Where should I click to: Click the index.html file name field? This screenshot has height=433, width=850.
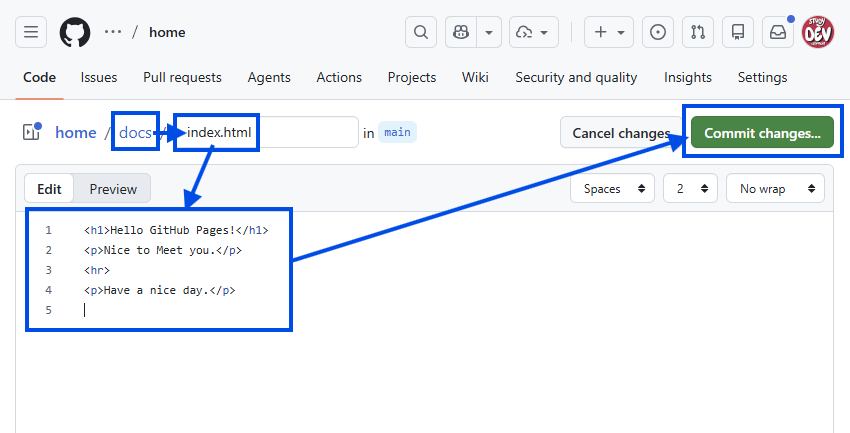[x=267, y=132]
